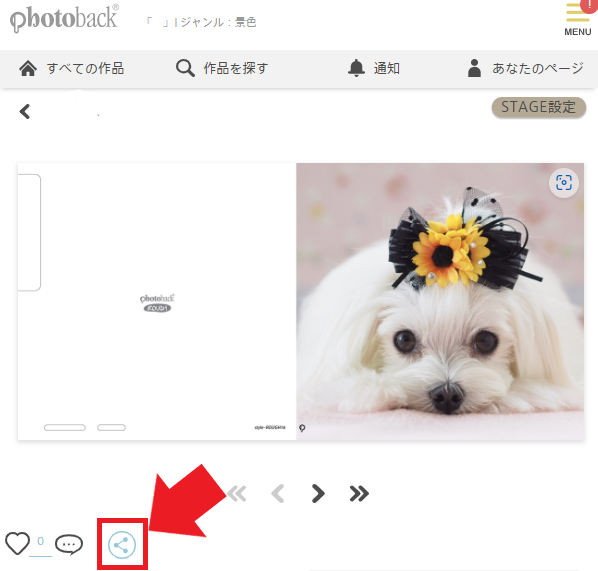Open 作品を探す search

222,69
